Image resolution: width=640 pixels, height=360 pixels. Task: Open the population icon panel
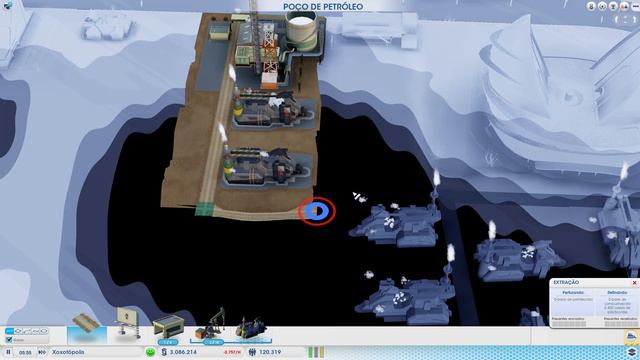pos(252,352)
